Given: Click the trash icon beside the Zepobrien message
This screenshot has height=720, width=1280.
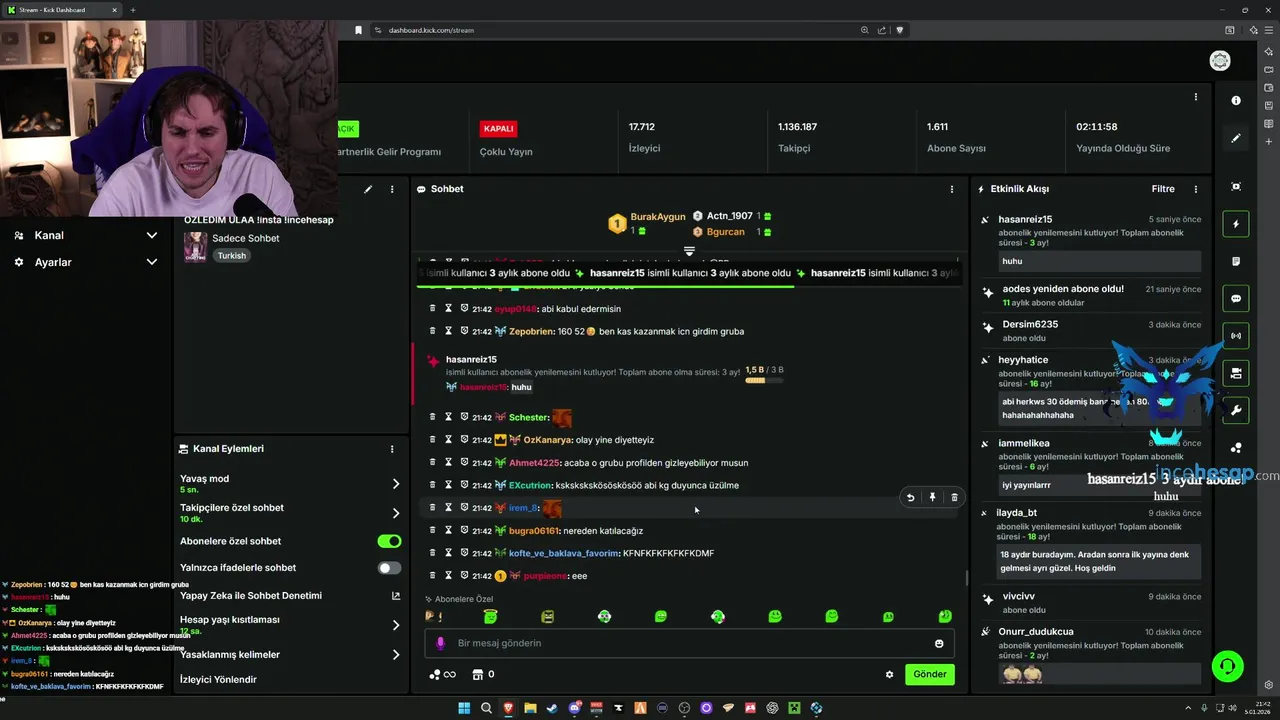Looking at the screenshot, I should (432, 331).
